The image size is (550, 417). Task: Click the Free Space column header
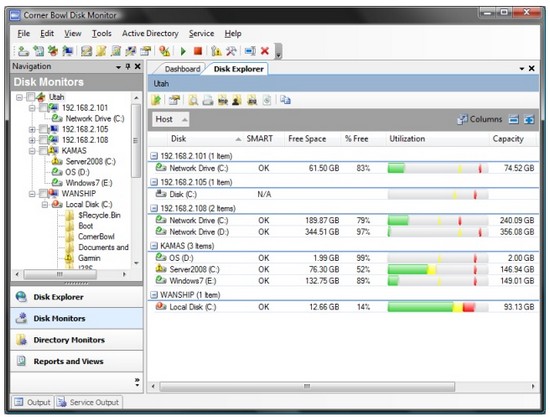point(312,139)
